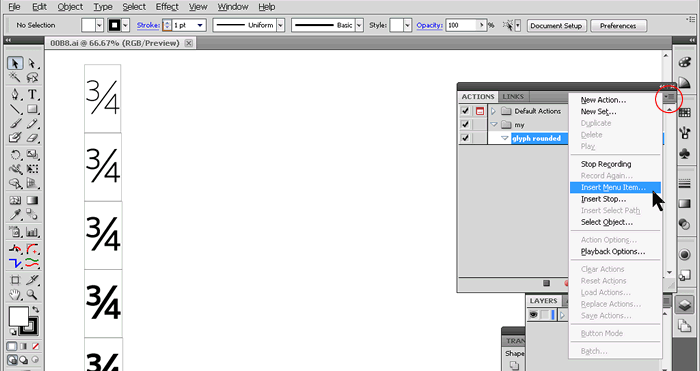700x371 pixels.
Task: Expand the Default Actions folder
Action: (493, 111)
